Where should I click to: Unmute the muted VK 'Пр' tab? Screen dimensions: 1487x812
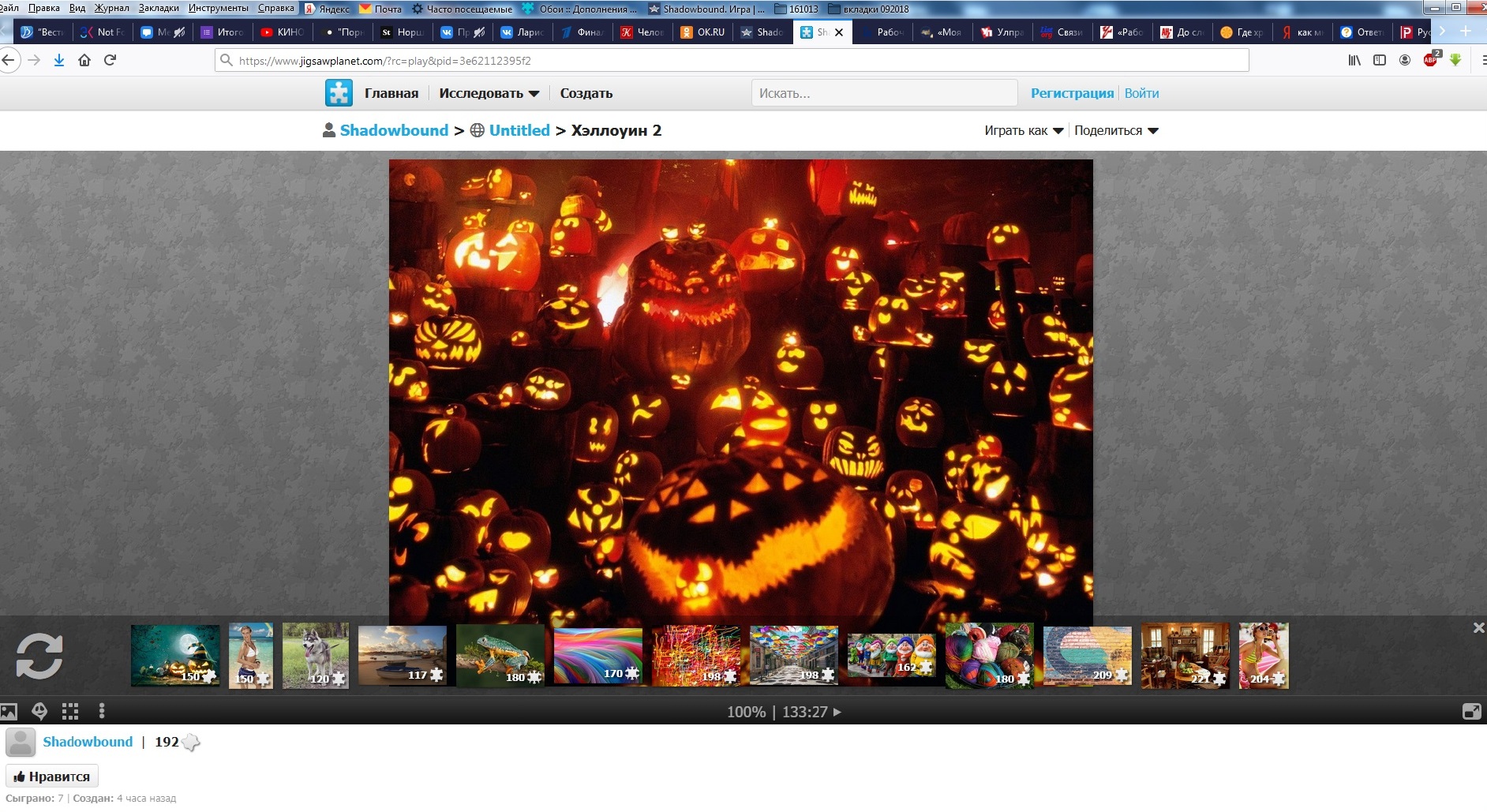pyautogui.click(x=479, y=32)
